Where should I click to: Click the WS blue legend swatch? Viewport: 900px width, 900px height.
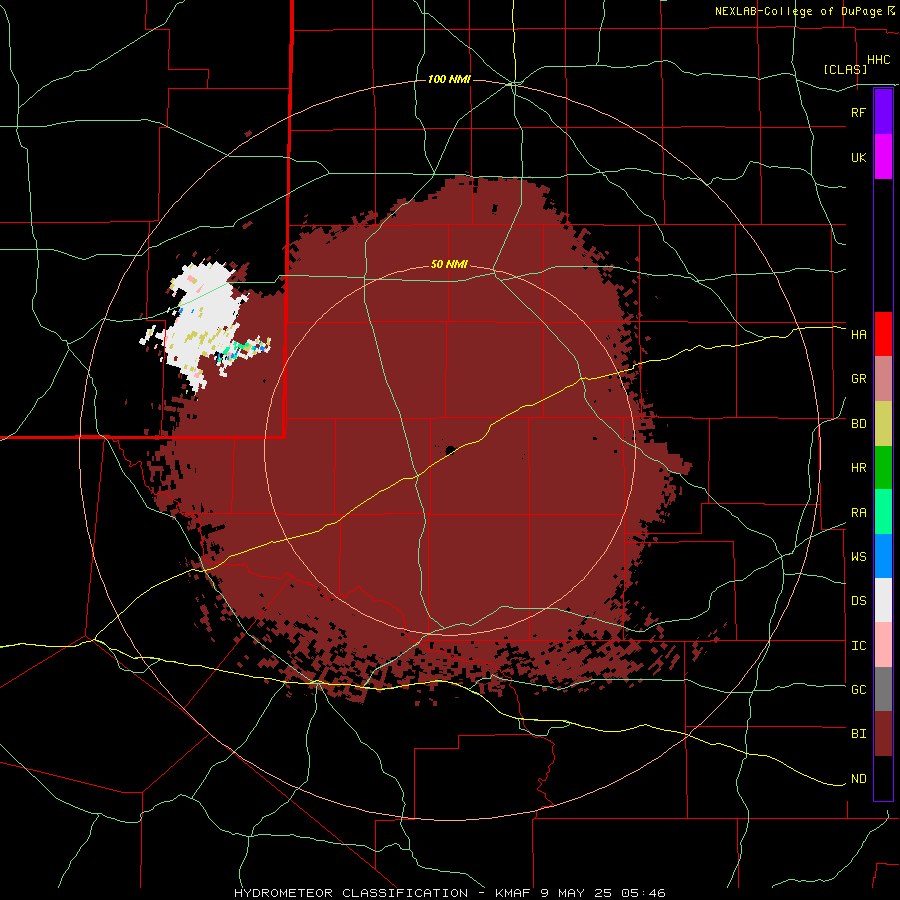pos(883,556)
